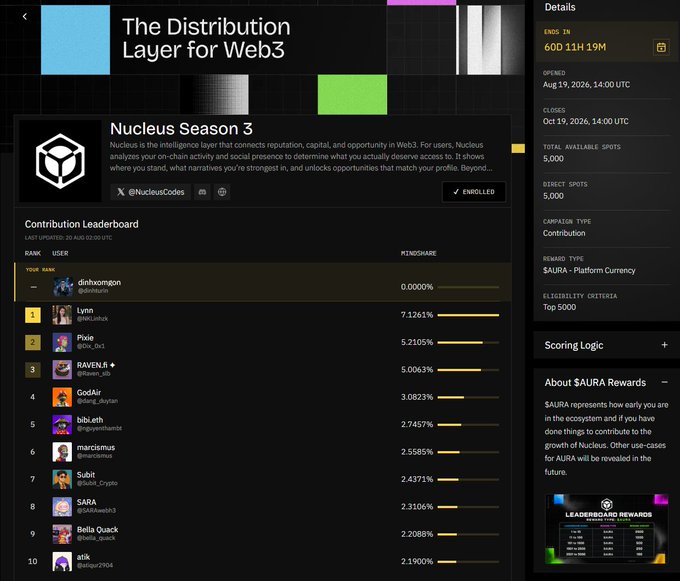Select the Subit user name
This screenshot has width=680, height=581.
86,474
